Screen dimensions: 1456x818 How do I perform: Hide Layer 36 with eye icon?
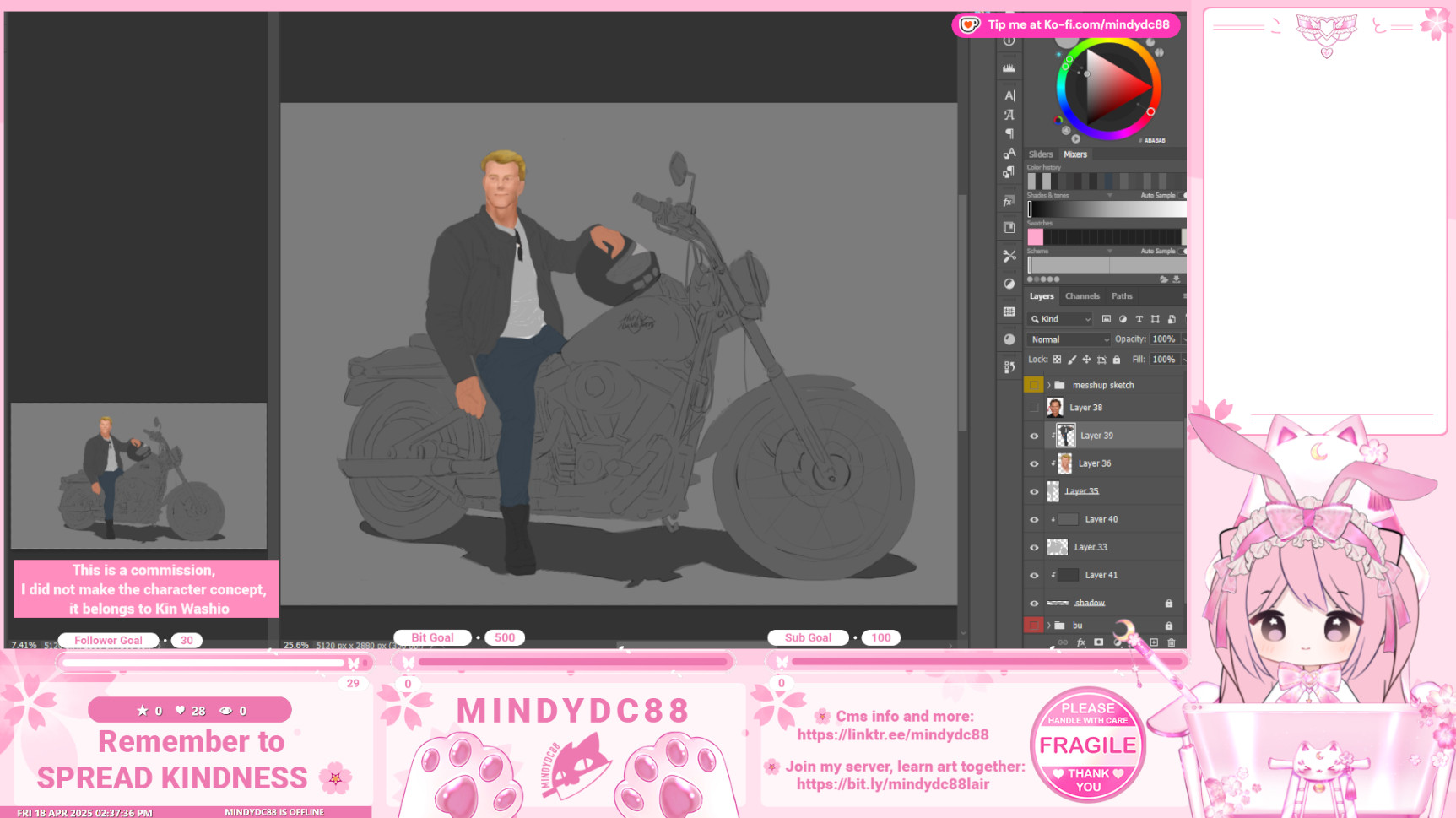[x=1034, y=463]
